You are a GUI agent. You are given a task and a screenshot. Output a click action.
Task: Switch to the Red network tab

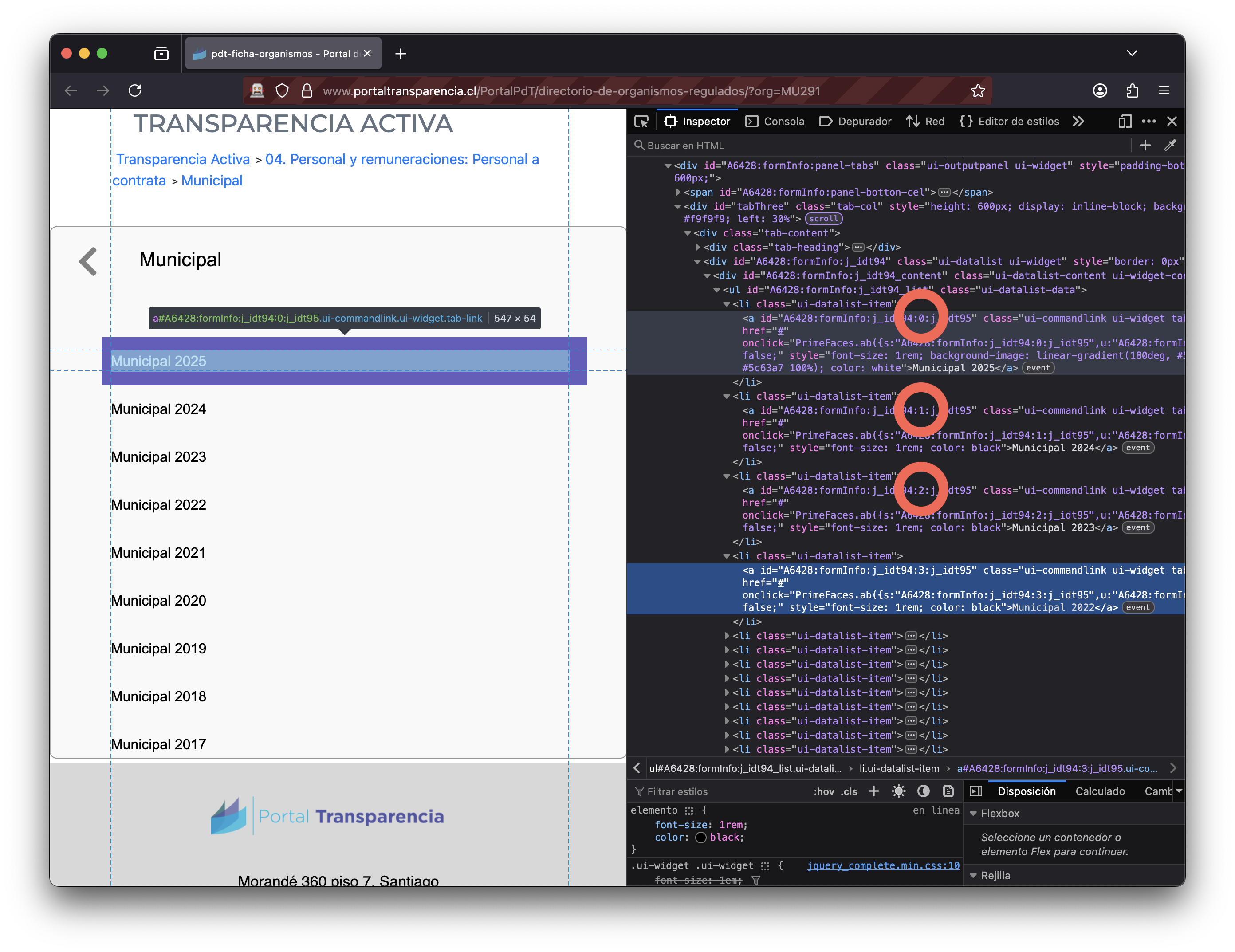click(x=925, y=122)
